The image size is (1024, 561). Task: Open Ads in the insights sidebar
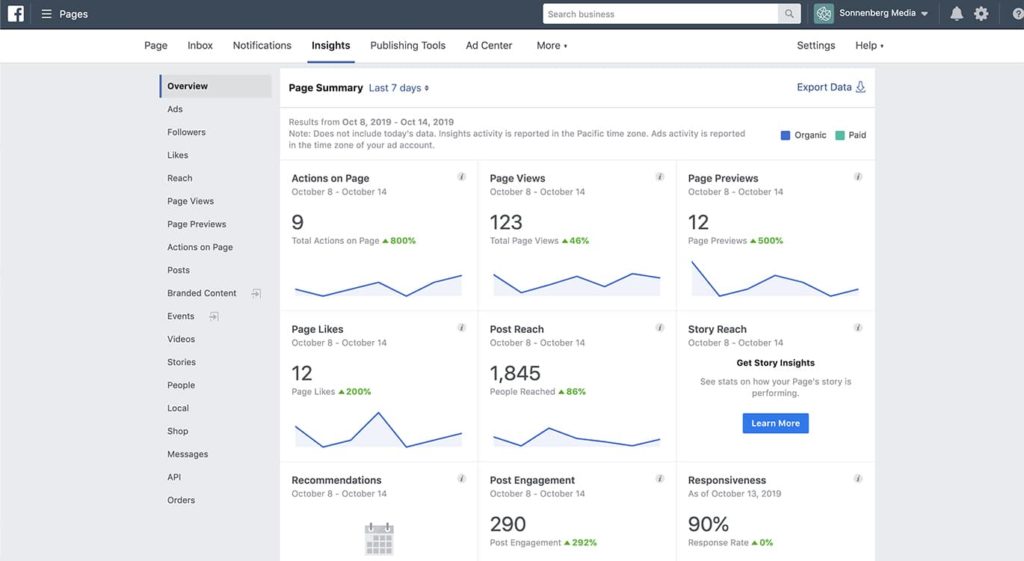pyautogui.click(x=175, y=109)
